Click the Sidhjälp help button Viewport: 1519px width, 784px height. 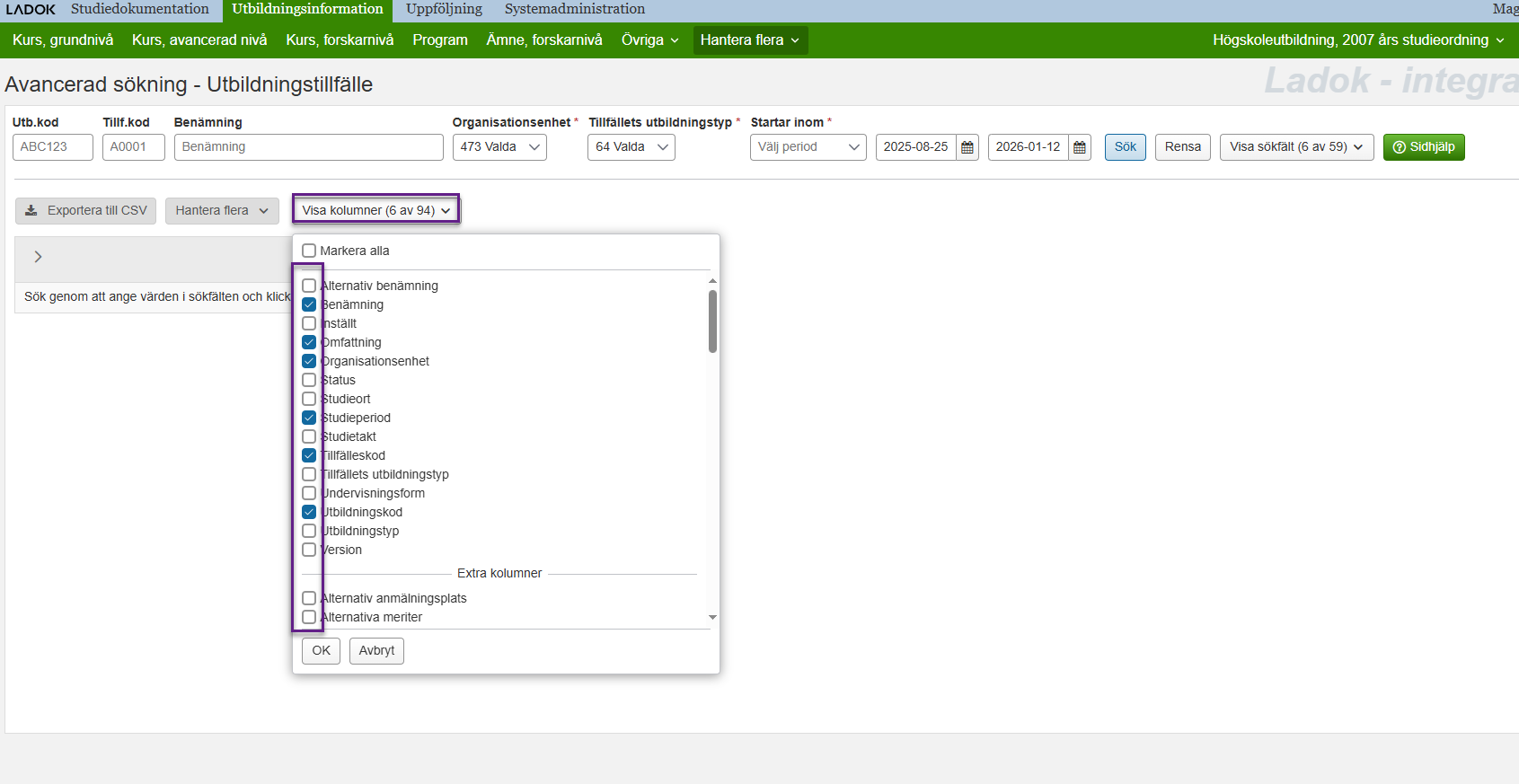coord(1423,147)
